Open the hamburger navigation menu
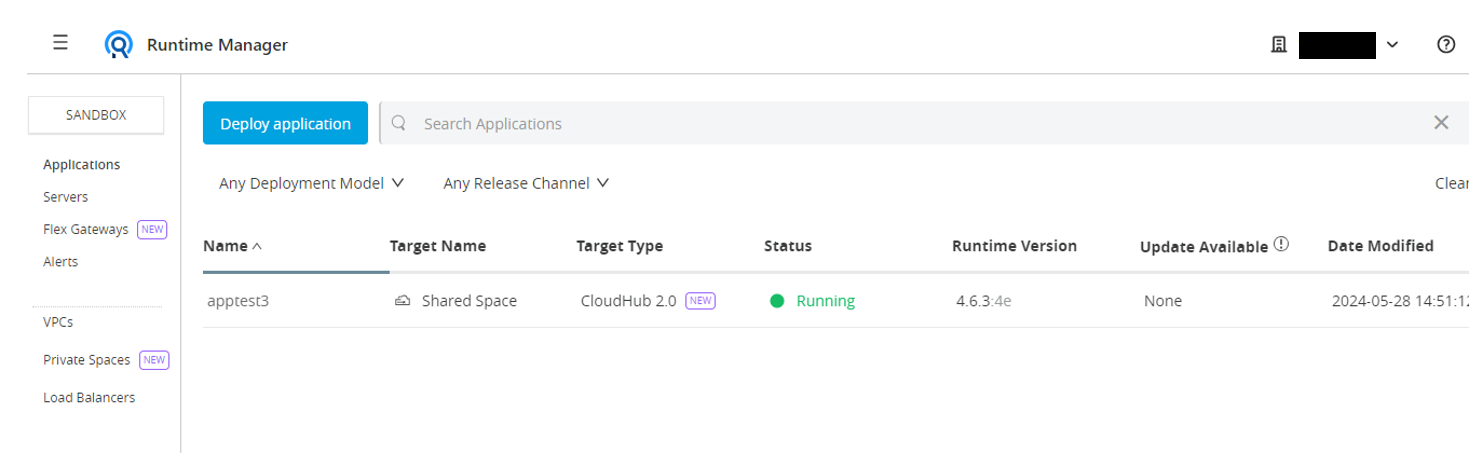The height and width of the screenshot is (458, 1472). click(60, 43)
